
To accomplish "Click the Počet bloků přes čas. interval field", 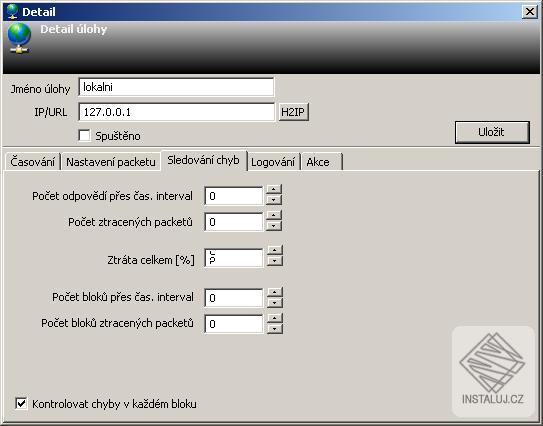I will (234, 298).
